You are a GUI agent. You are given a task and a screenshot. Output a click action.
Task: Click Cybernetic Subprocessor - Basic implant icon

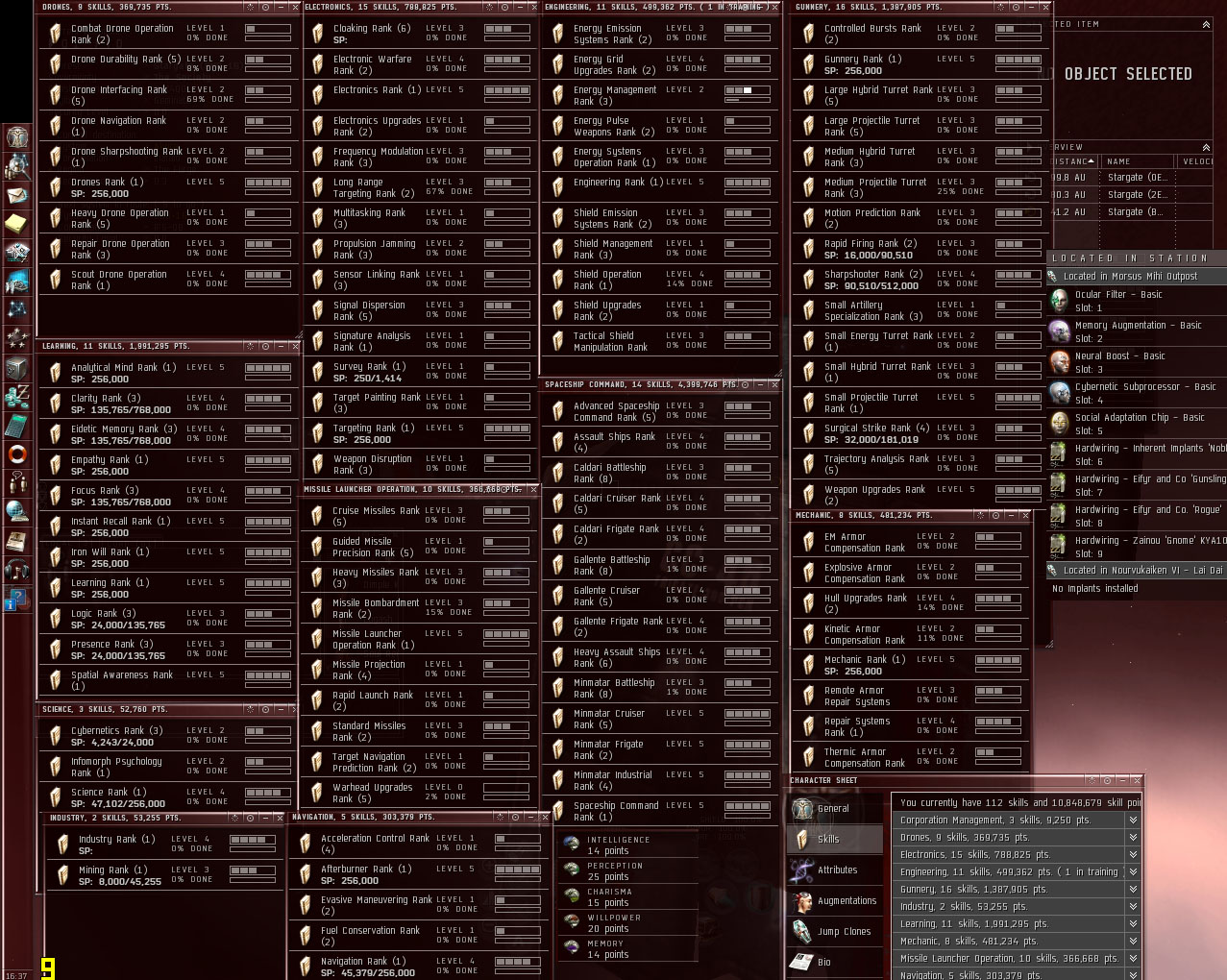click(1059, 393)
